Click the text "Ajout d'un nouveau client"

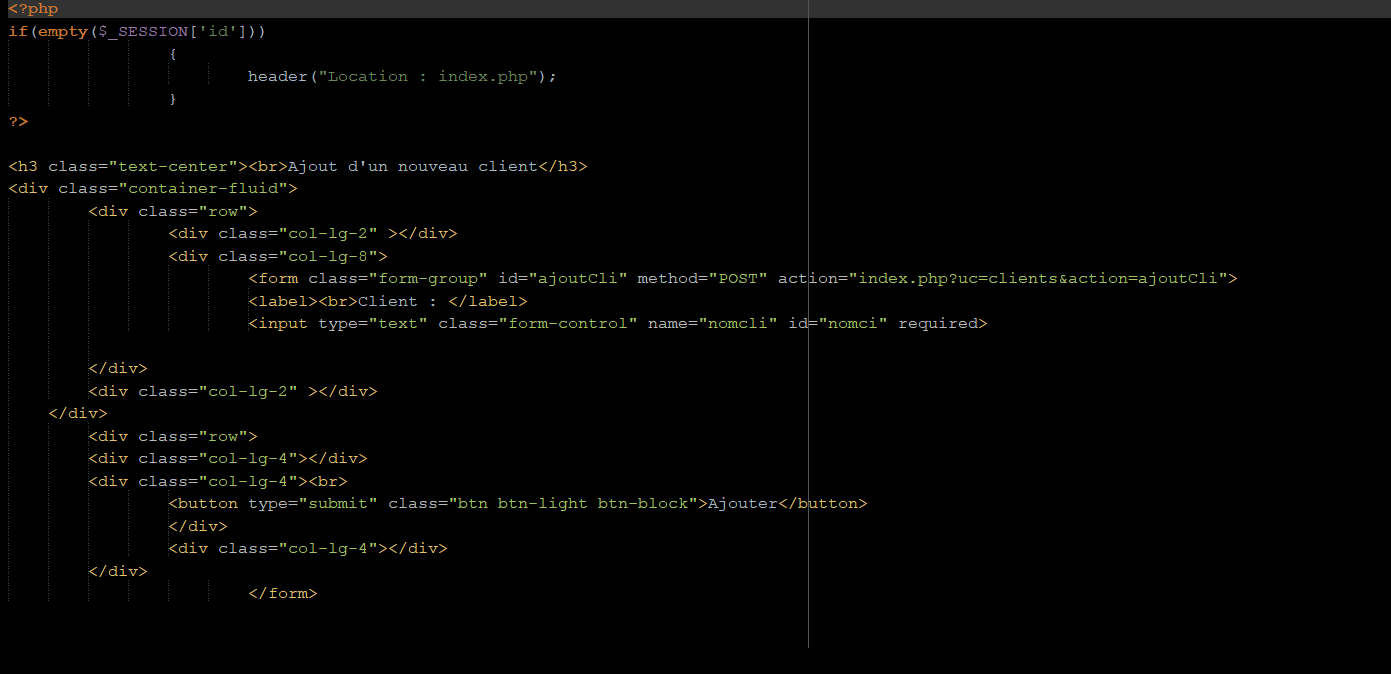click(412, 166)
